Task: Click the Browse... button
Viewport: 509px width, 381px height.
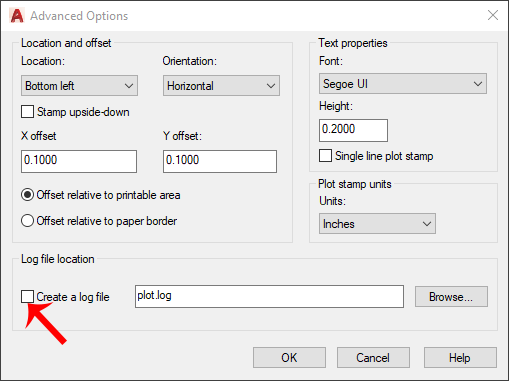Action: [451, 296]
